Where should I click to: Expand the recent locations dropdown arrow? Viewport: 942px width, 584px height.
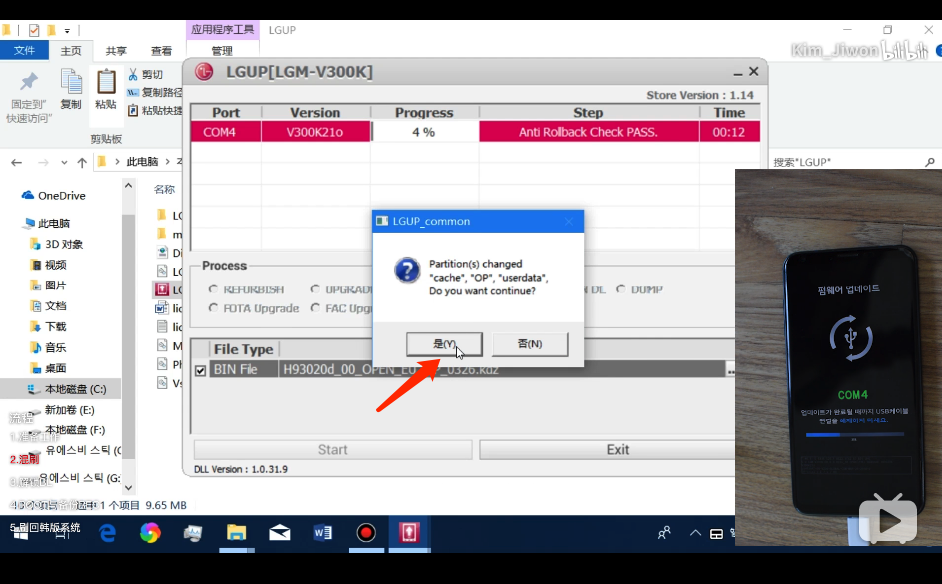tap(64, 162)
